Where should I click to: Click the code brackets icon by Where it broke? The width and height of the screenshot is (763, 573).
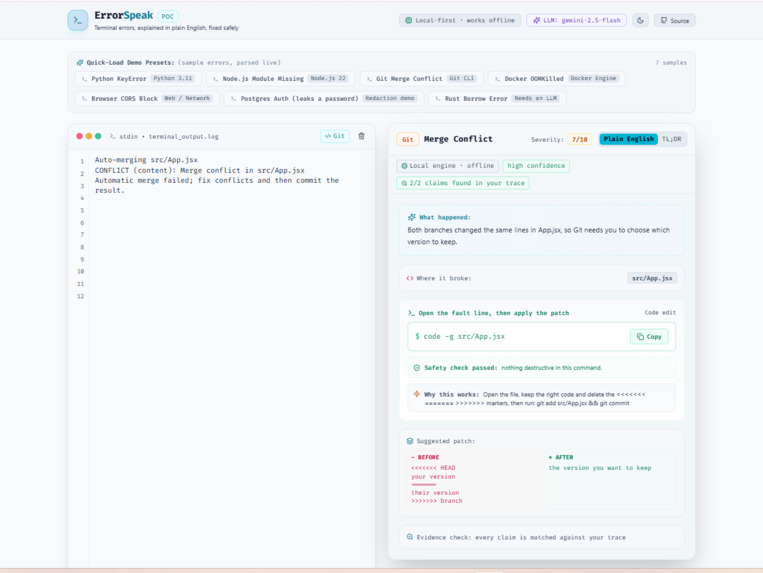(410, 278)
